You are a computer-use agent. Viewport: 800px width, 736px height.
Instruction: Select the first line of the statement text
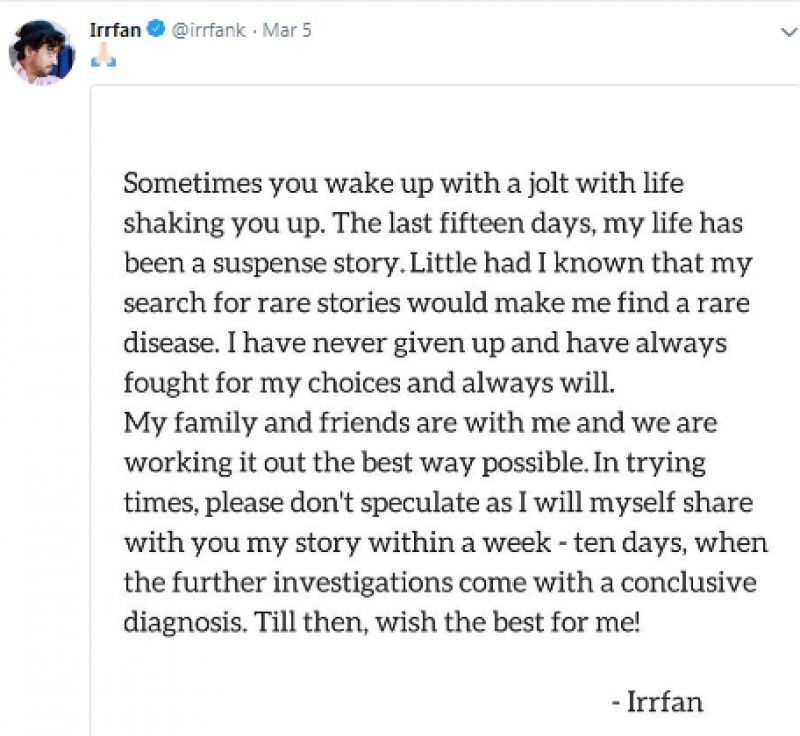[402, 183]
